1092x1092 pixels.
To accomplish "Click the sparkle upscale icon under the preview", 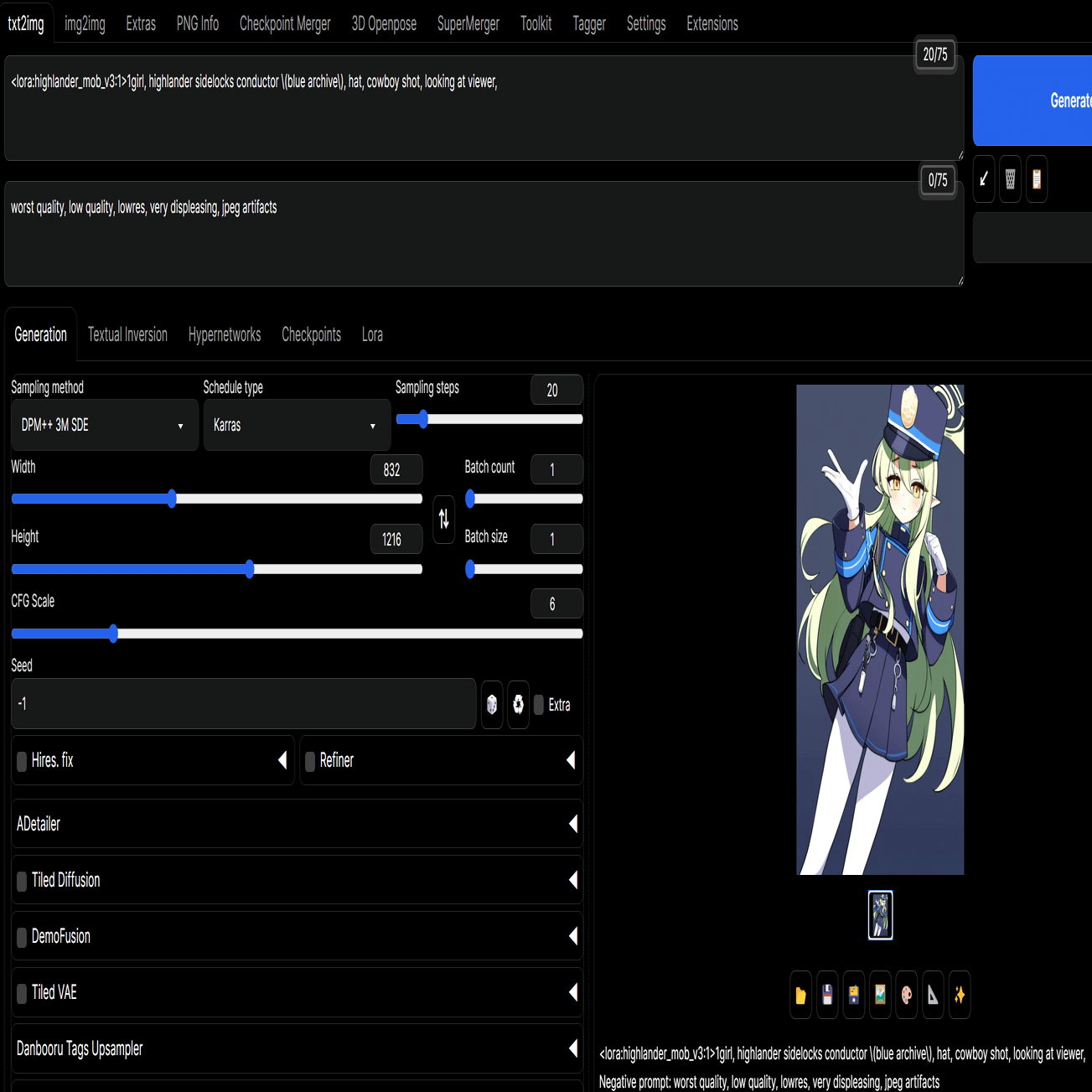I will pos(960,995).
